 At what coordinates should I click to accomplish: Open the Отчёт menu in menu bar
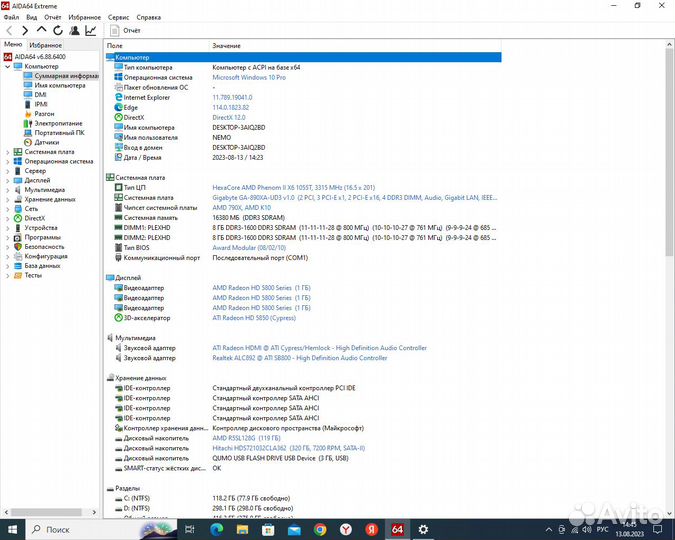(x=53, y=17)
